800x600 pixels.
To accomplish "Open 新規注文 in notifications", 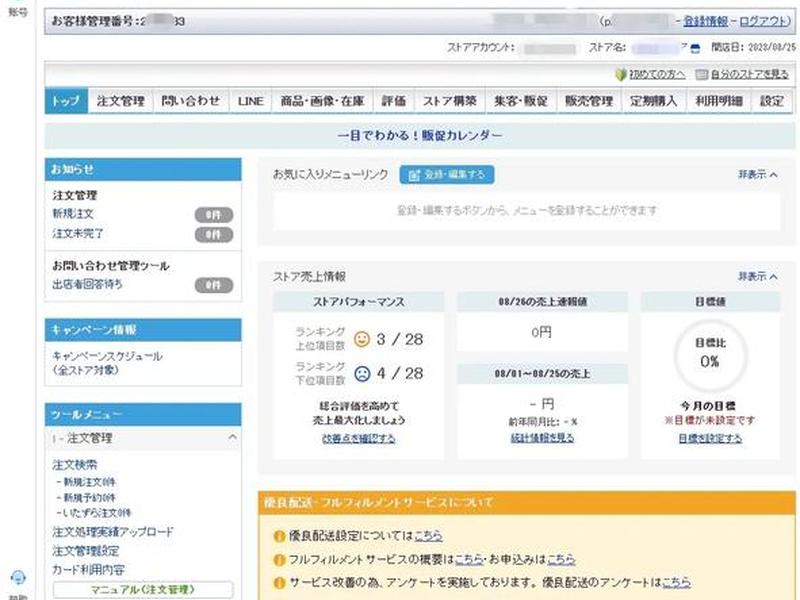I will point(73,214).
